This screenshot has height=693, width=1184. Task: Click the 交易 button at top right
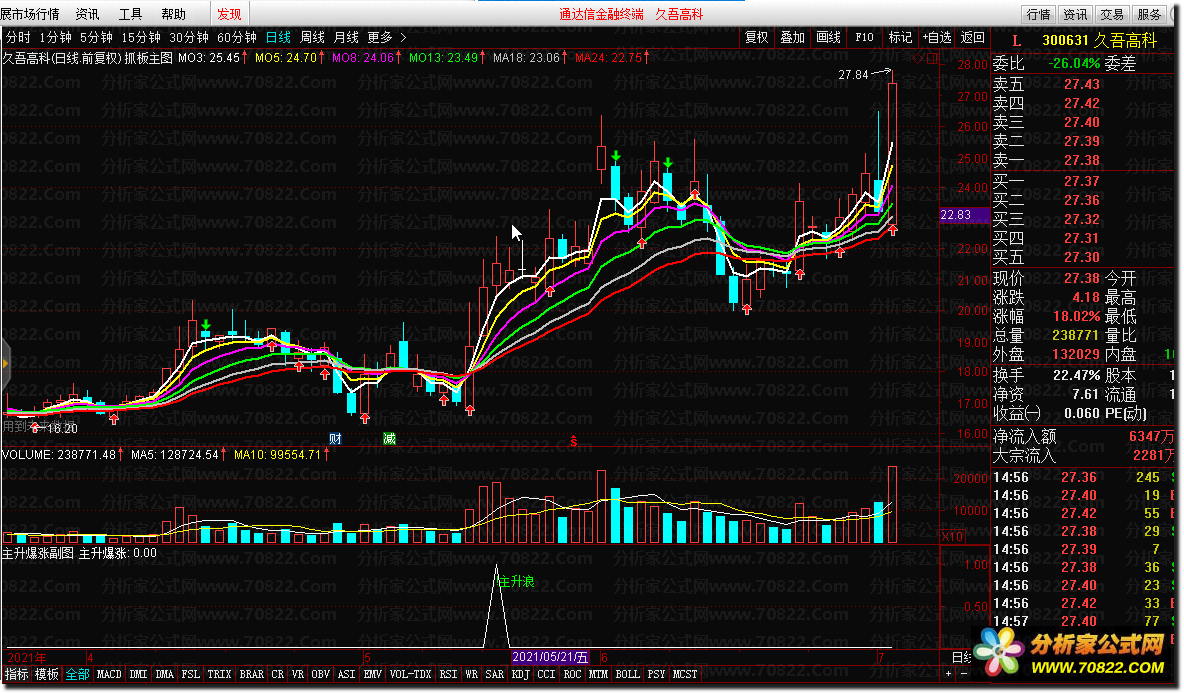point(1112,14)
